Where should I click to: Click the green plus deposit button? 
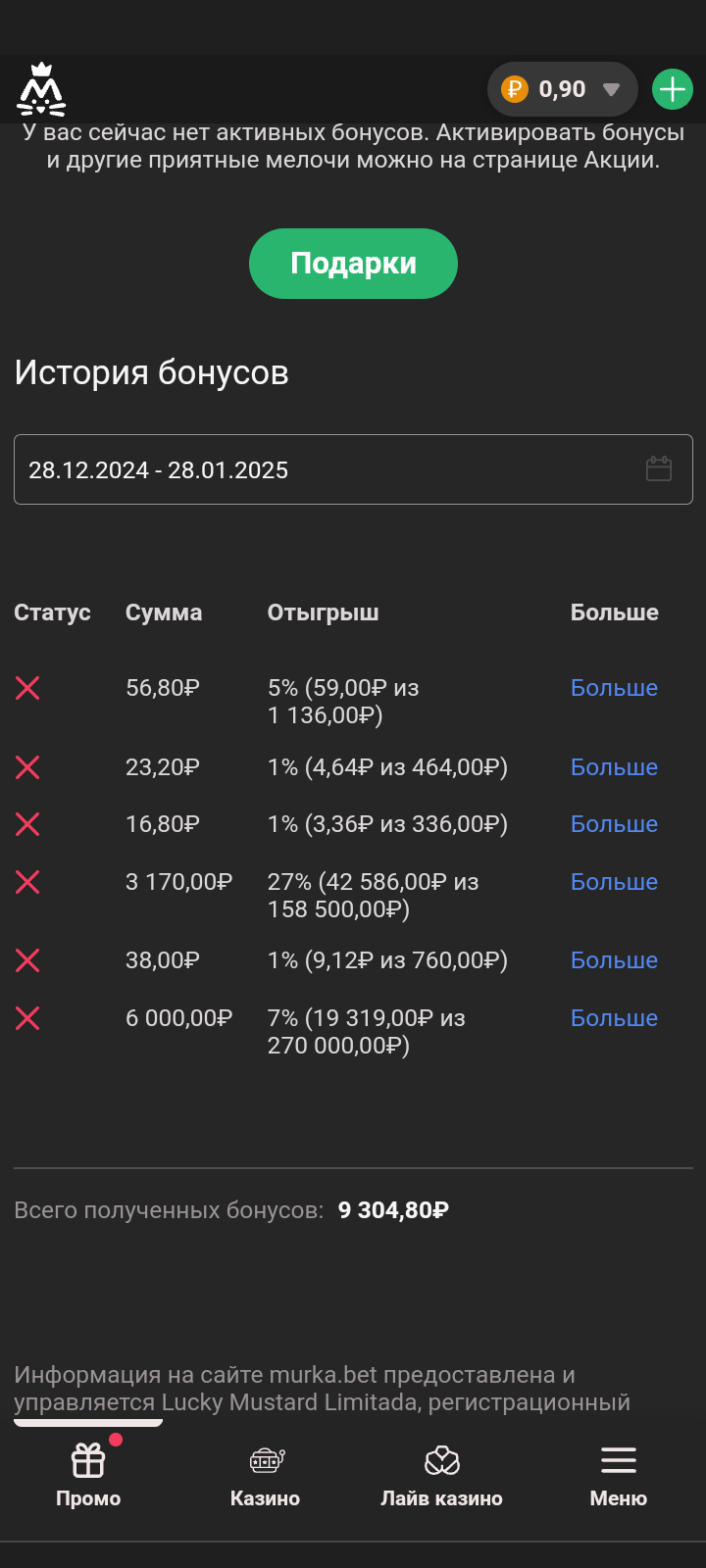click(673, 89)
